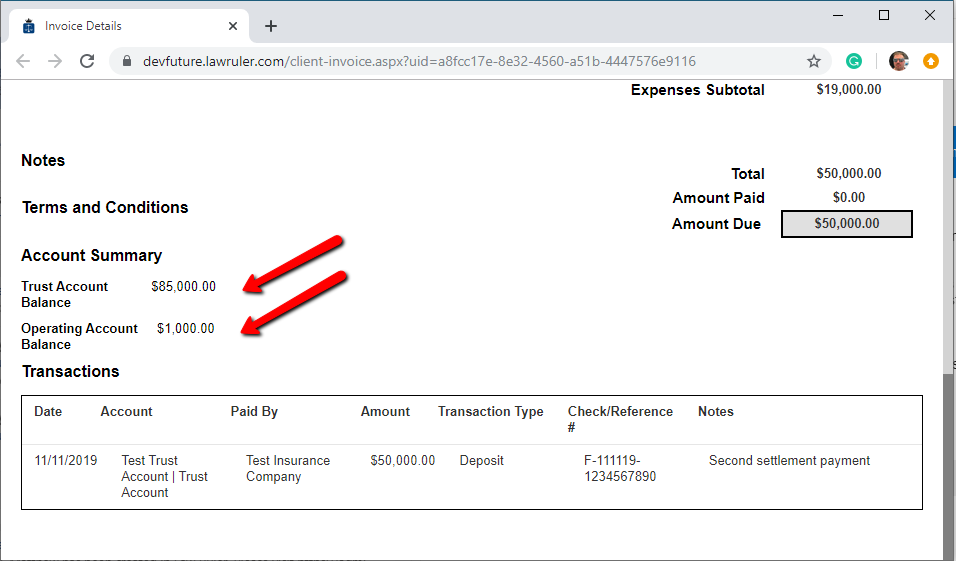Viewport: 956px width, 561px height.
Task: Click the Second settlement payment note
Action: click(x=789, y=461)
